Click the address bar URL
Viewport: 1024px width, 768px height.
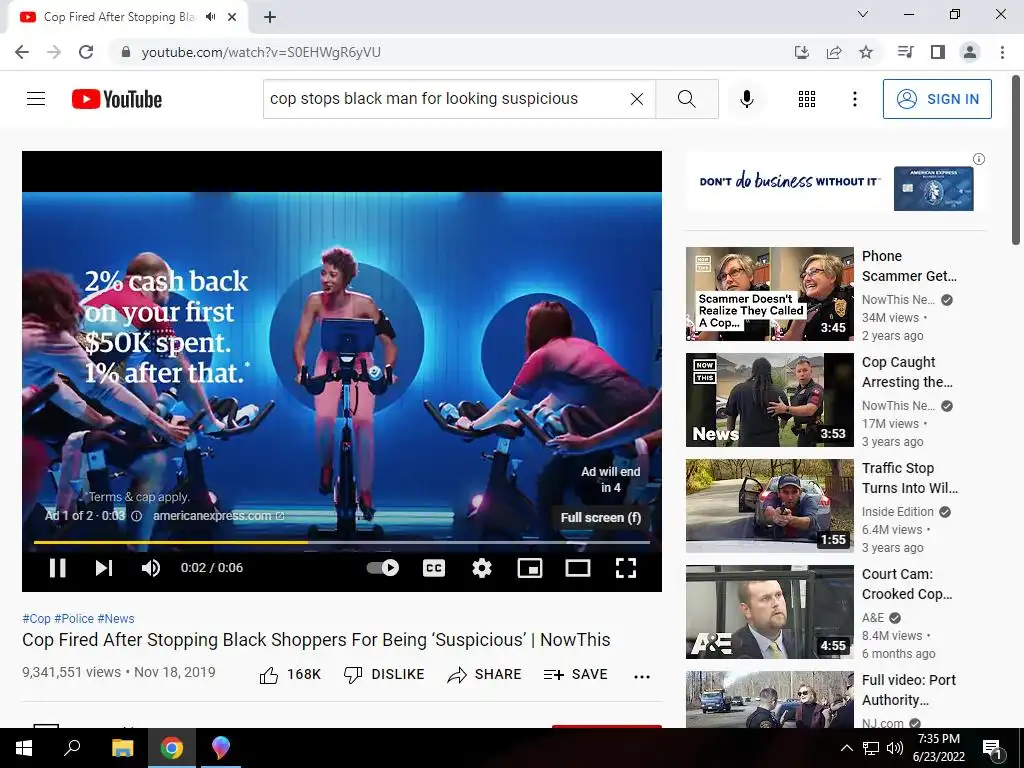click(261, 52)
